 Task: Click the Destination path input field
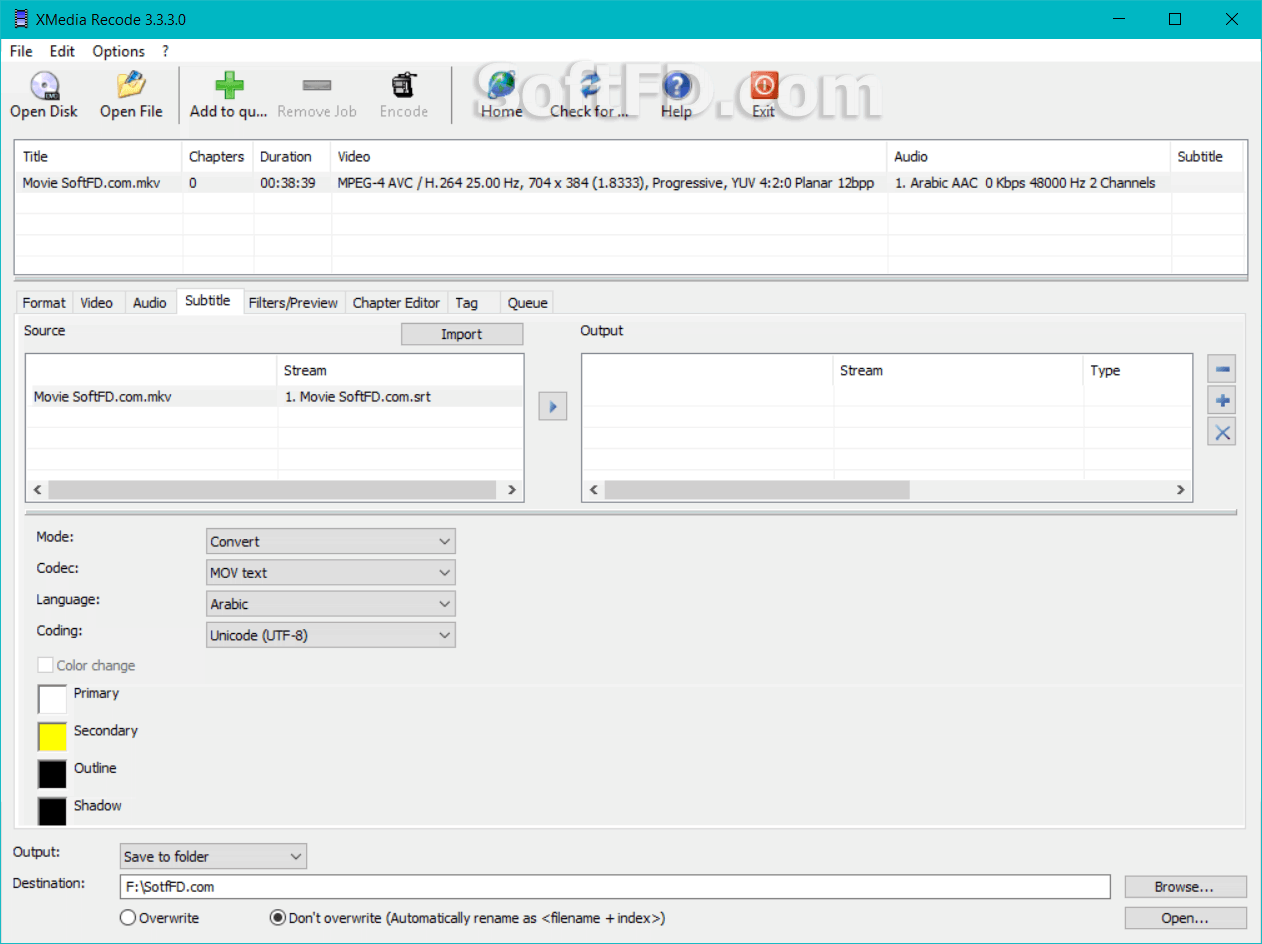click(615, 887)
